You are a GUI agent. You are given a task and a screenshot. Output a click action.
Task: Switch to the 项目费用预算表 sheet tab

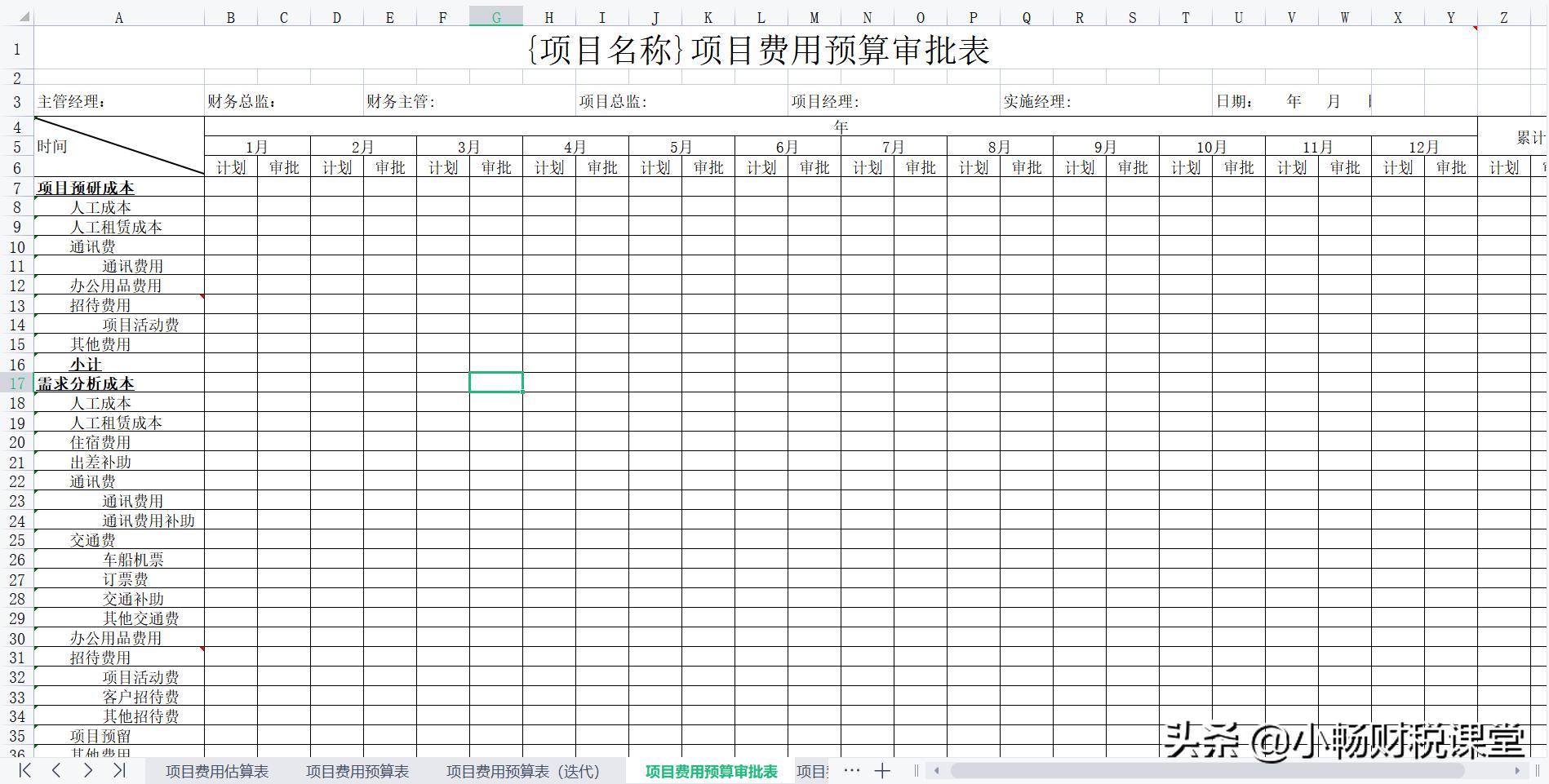357,771
